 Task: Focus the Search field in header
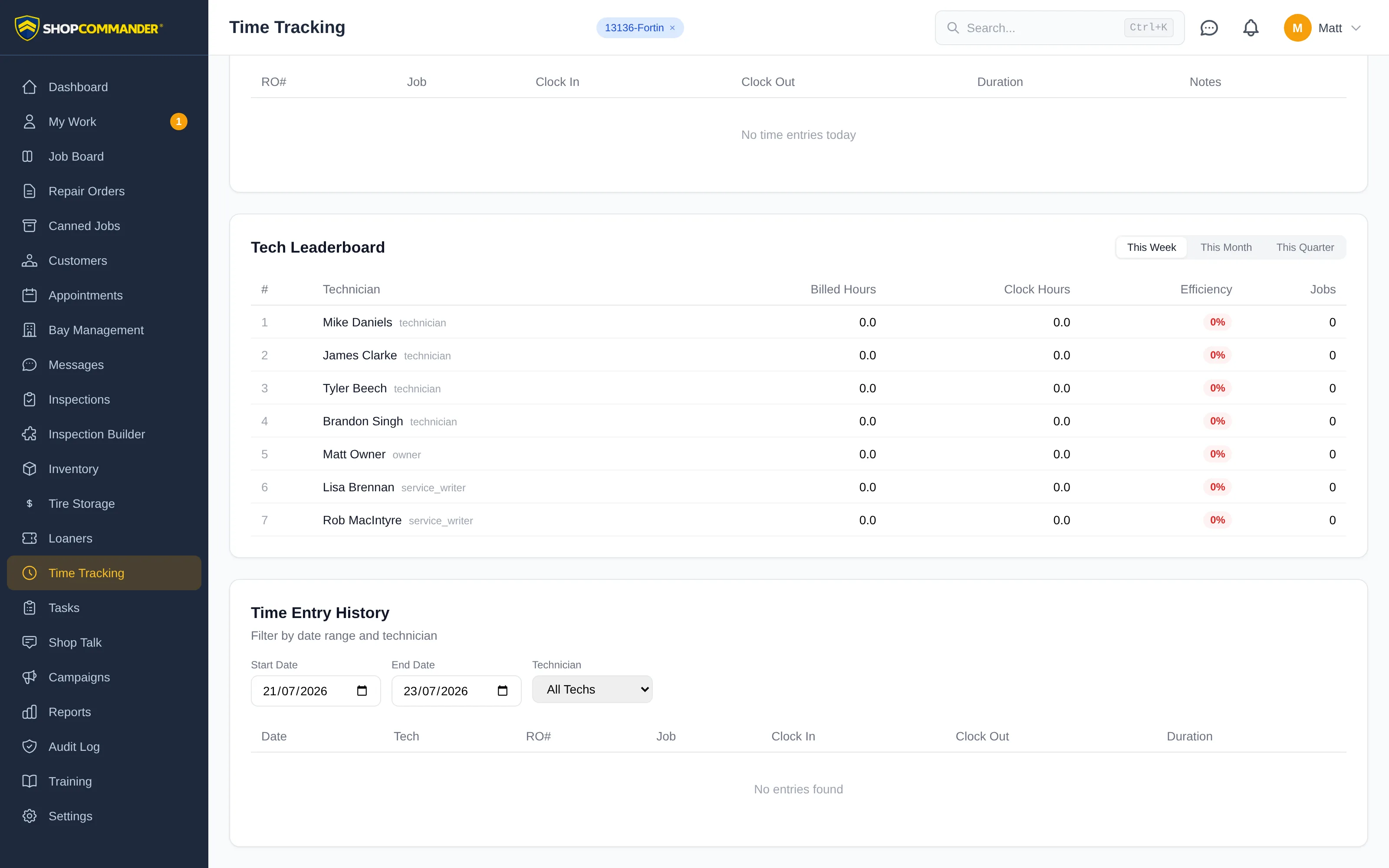pos(1059,27)
